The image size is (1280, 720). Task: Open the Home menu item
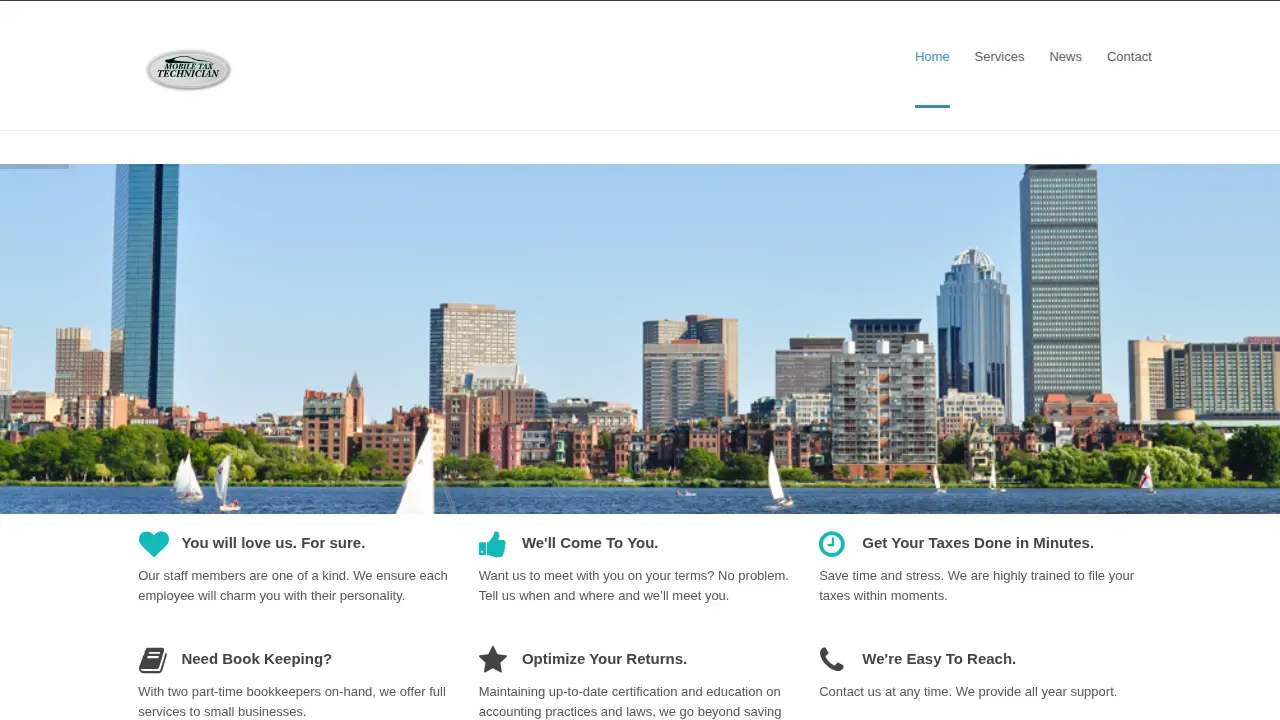coord(932,57)
